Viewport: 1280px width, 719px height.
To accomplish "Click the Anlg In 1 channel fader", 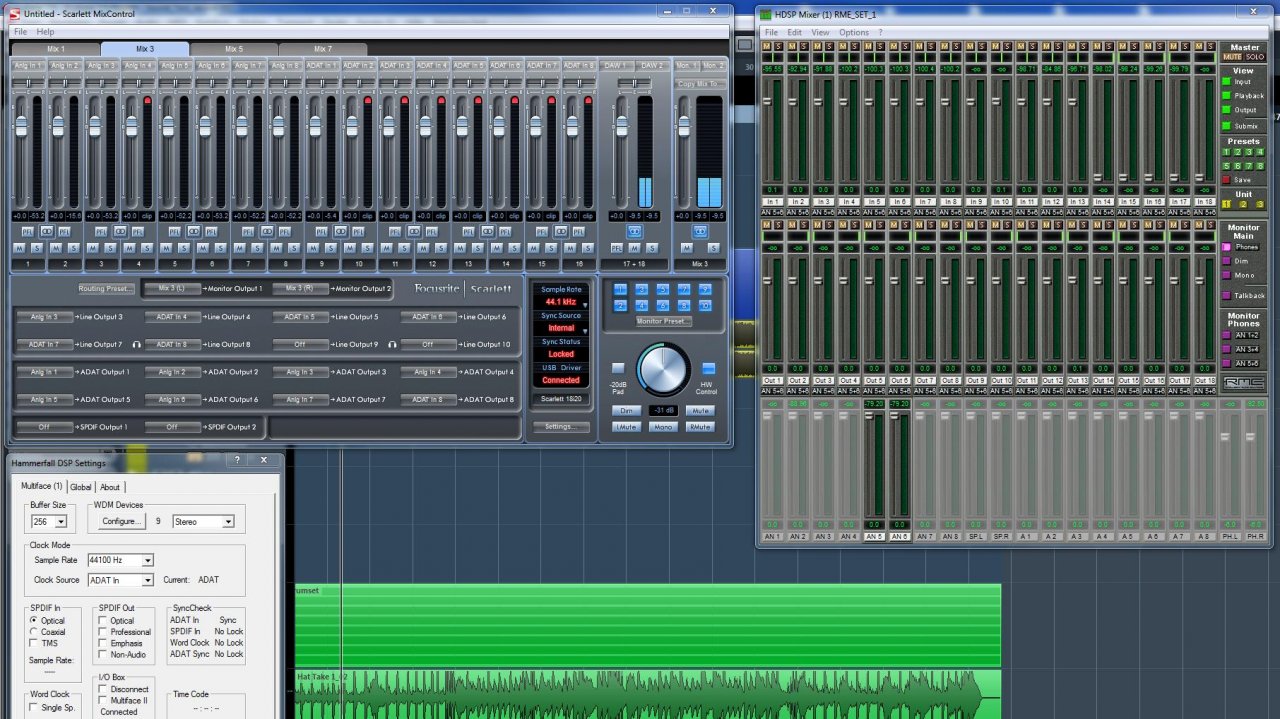I will coord(21,126).
